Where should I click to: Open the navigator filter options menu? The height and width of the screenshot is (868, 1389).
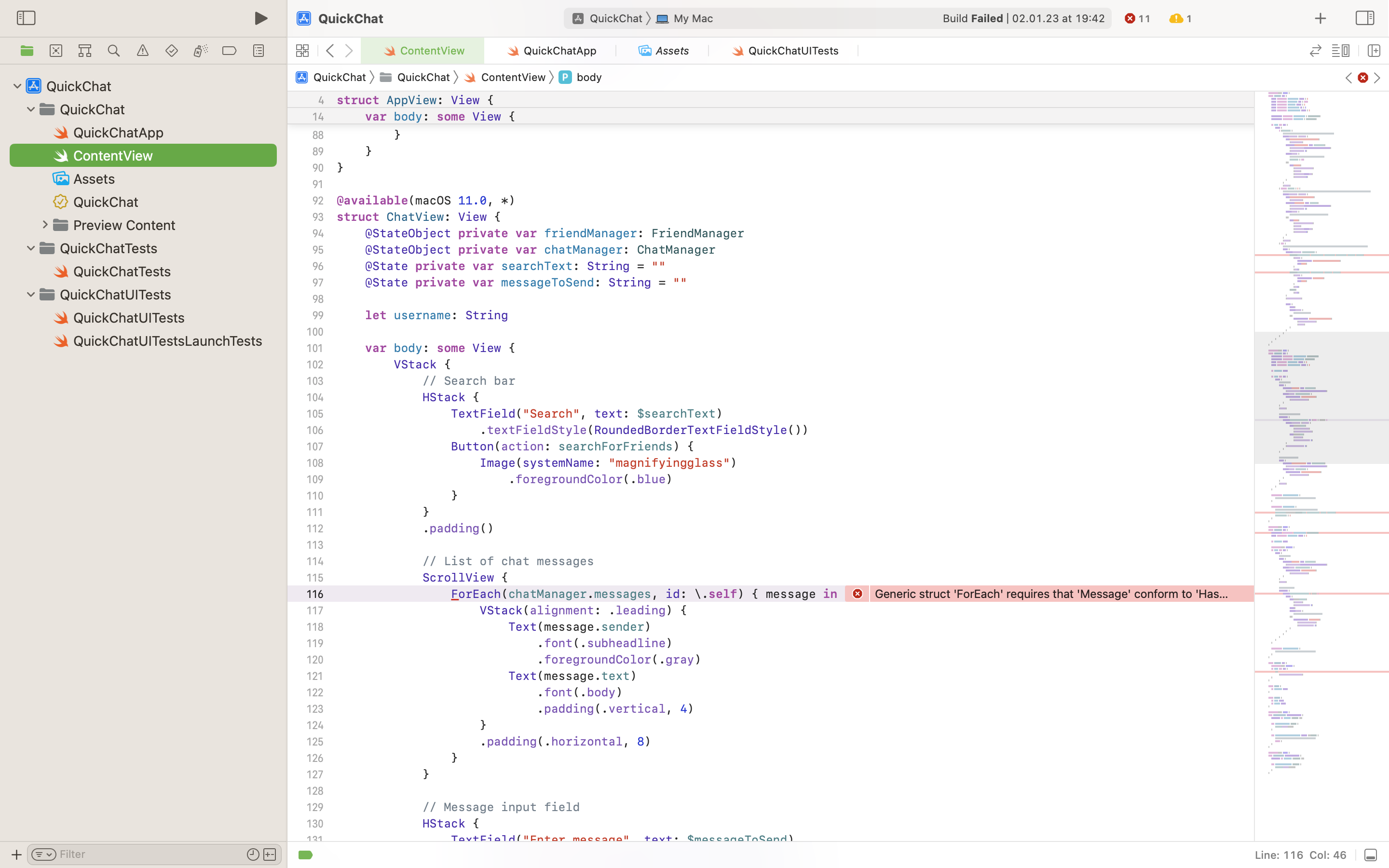pyautogui.click(x=43, y=854)
